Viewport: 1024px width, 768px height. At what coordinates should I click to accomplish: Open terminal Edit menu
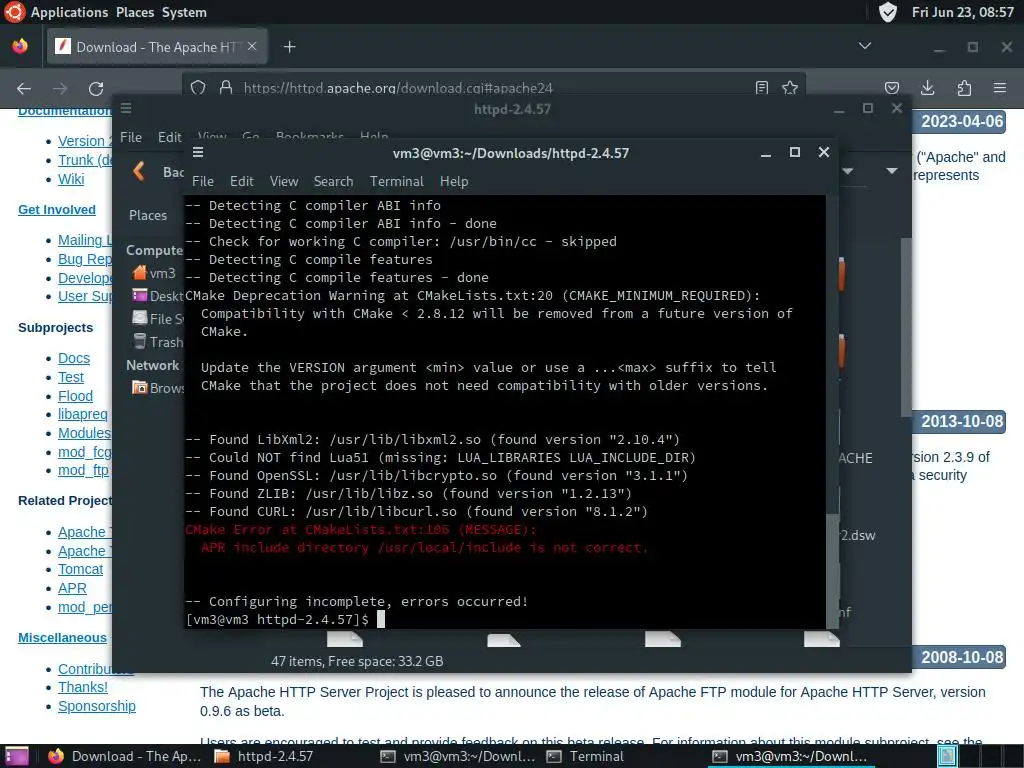click(241, 181)
